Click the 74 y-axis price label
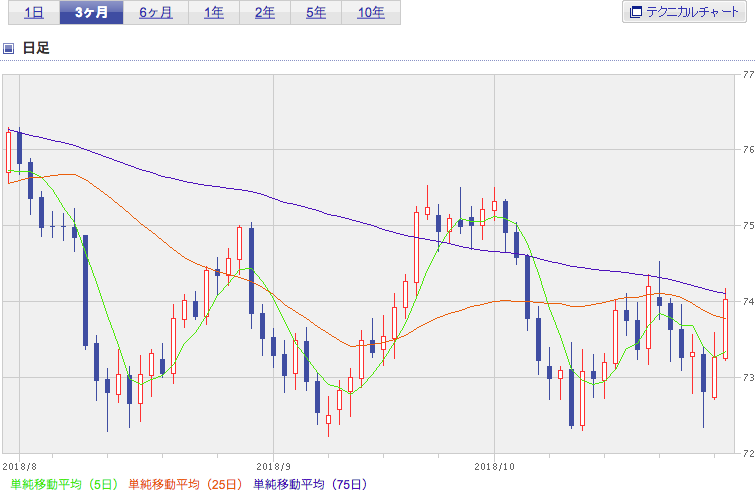Viewport: 755px width, 493px height. [748, 301]
